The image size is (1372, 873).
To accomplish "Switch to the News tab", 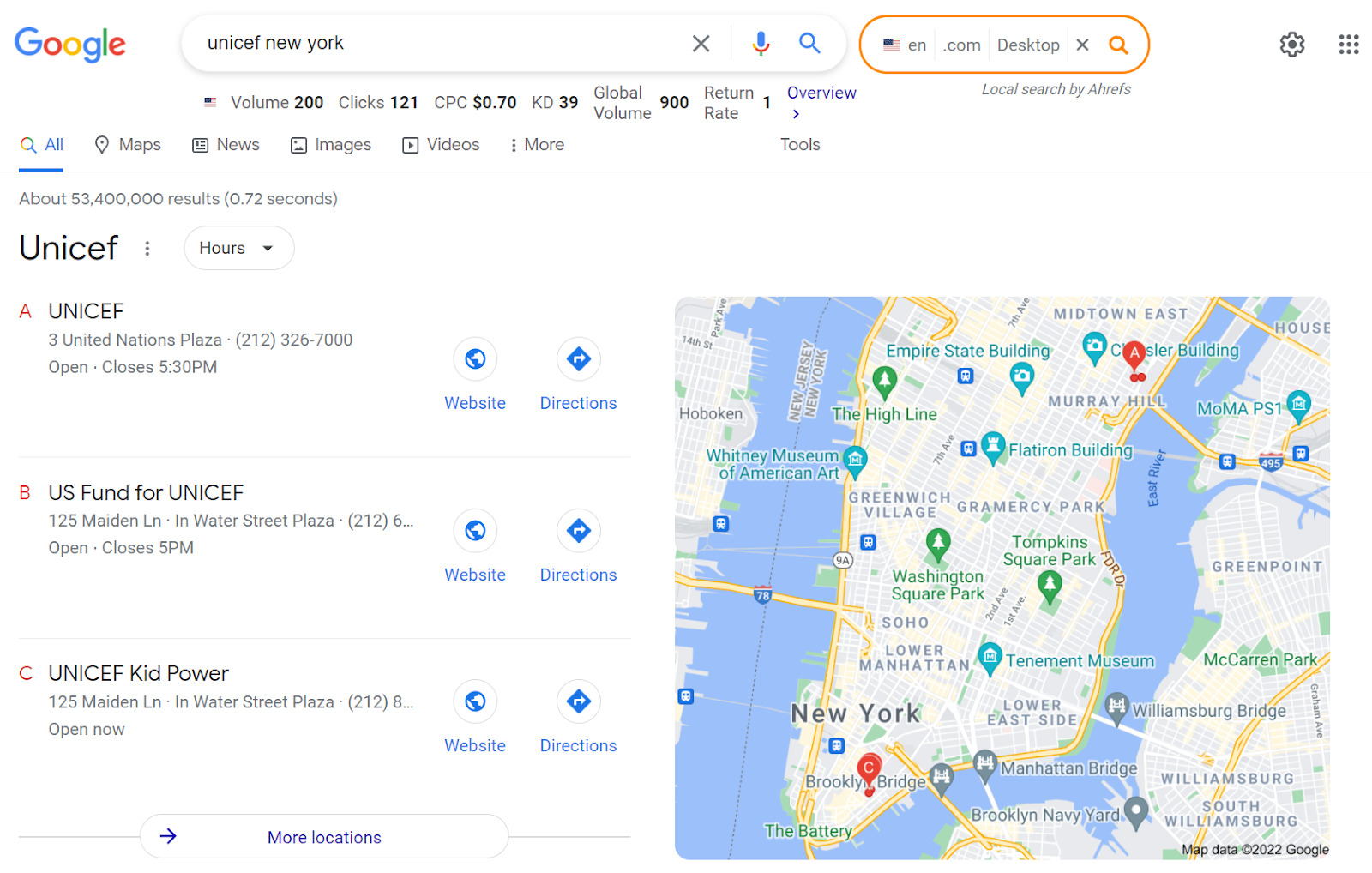I will point(226,145).
